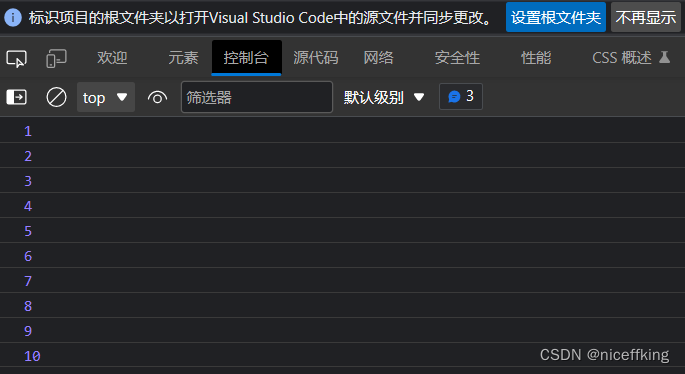
Task: Select console output line 3
Action: point(342,180)
